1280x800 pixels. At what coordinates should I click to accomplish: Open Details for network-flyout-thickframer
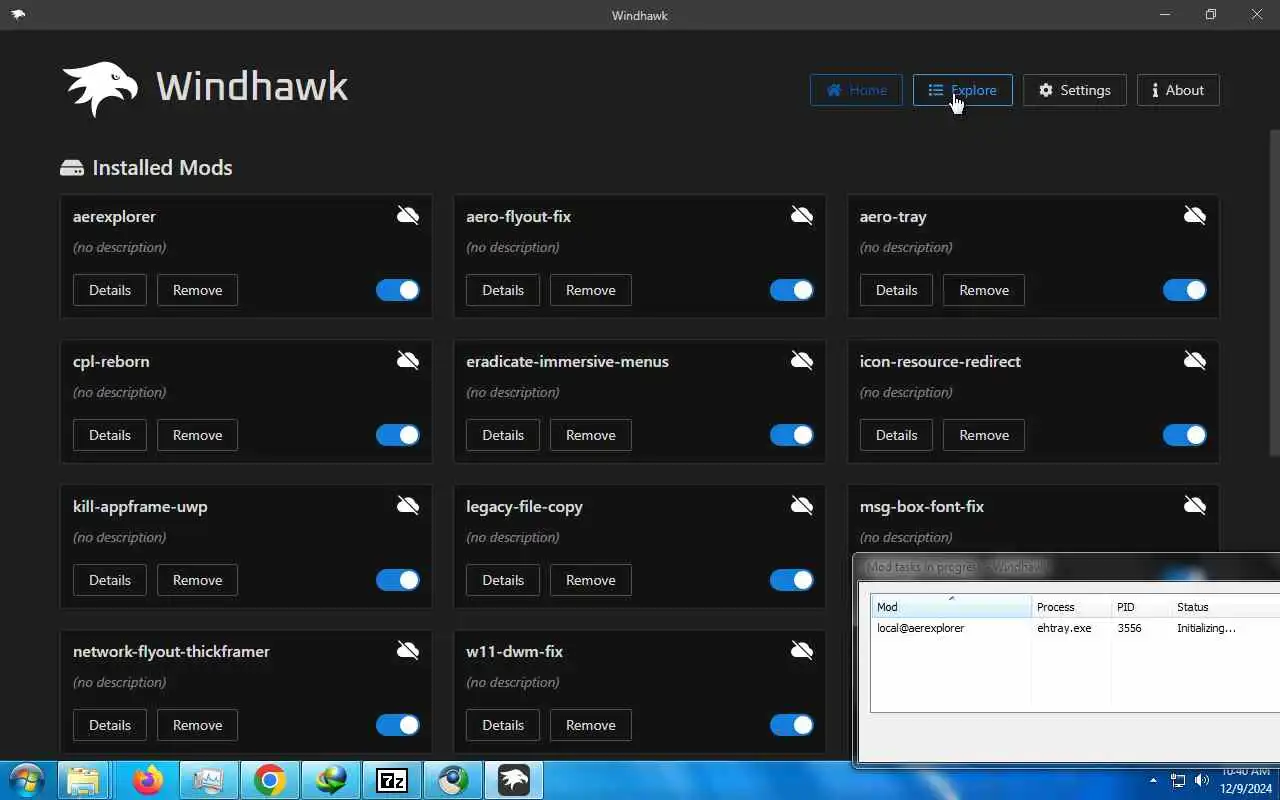tap(110, 725)
